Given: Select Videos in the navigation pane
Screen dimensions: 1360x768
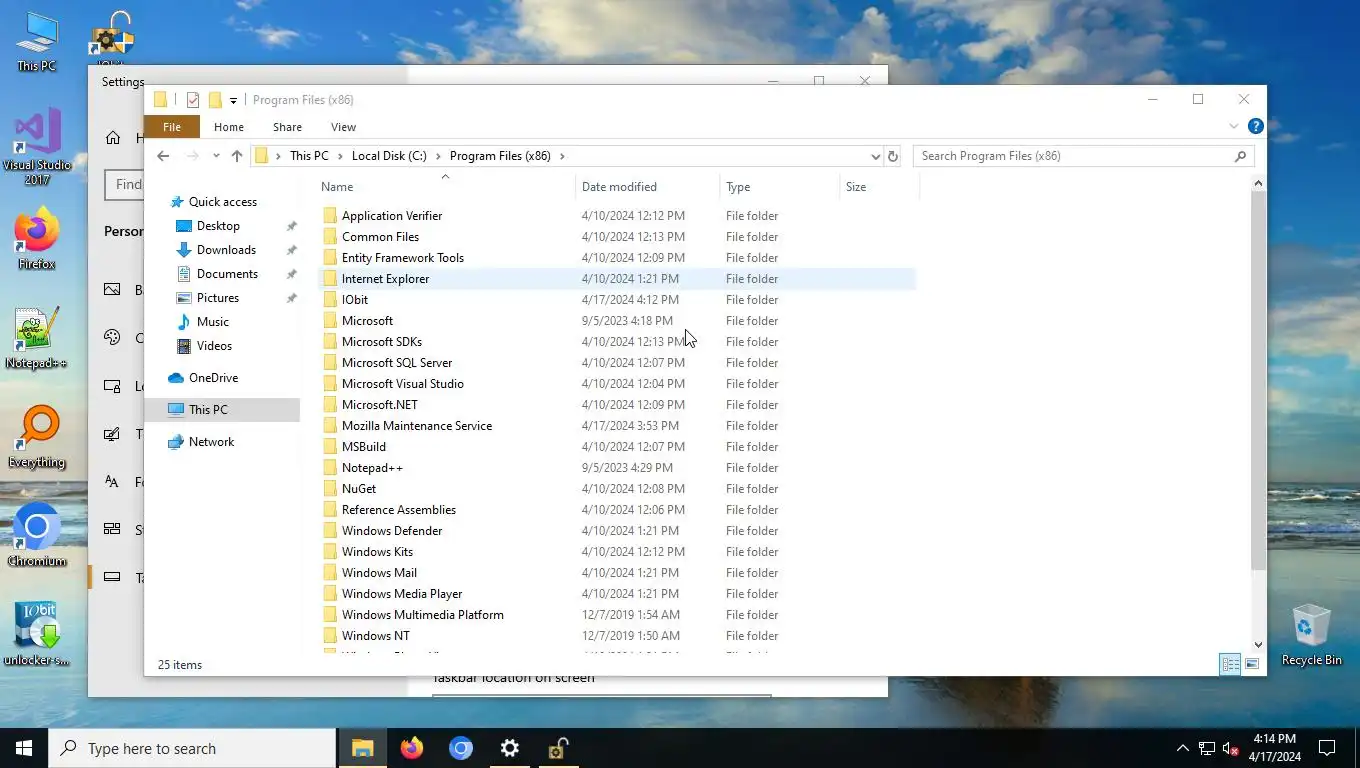Looking at the screenshot, I should [214, 346].
